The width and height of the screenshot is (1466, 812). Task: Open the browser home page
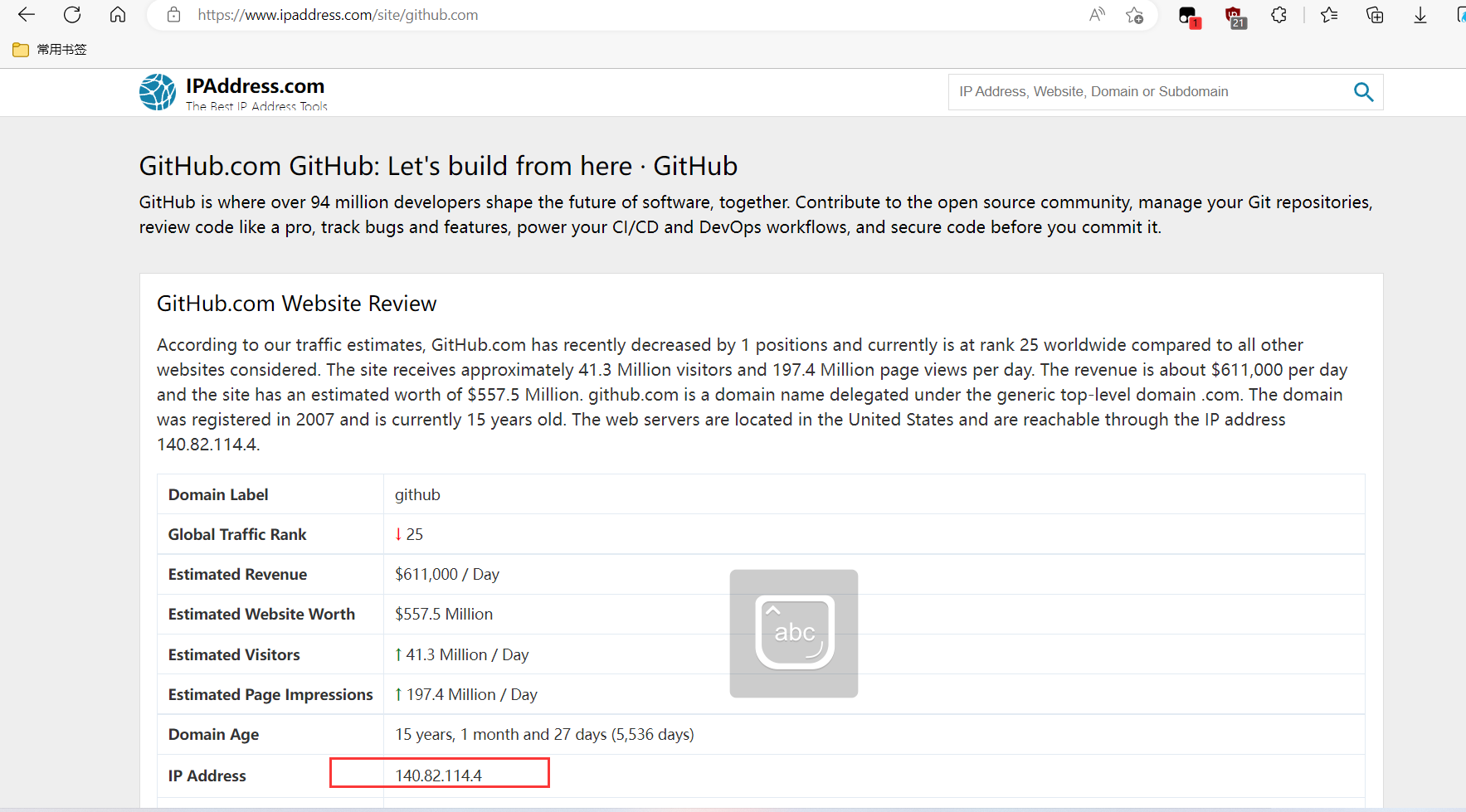[x=118, y=15]
